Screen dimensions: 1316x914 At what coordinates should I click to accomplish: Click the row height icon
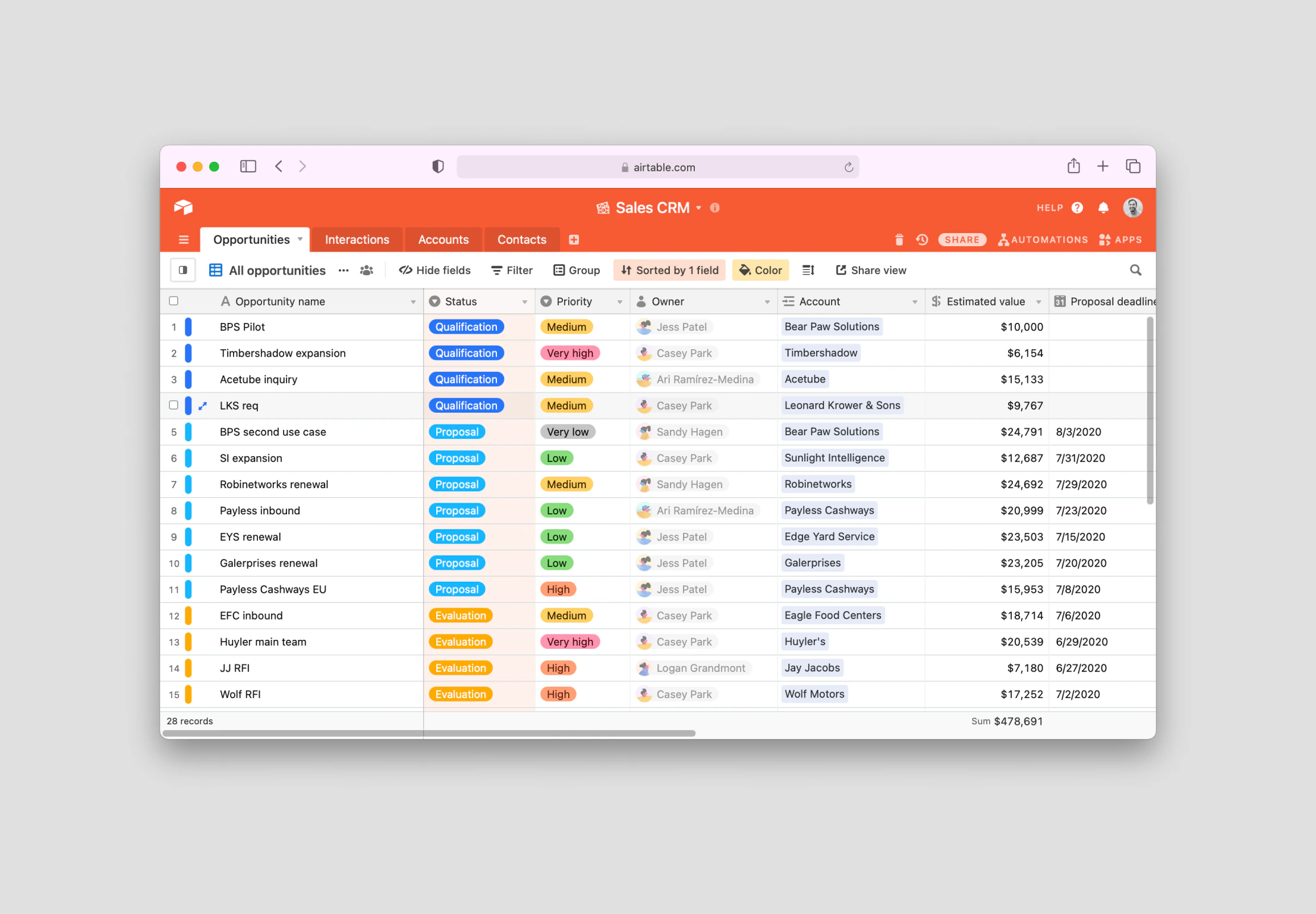808,271
